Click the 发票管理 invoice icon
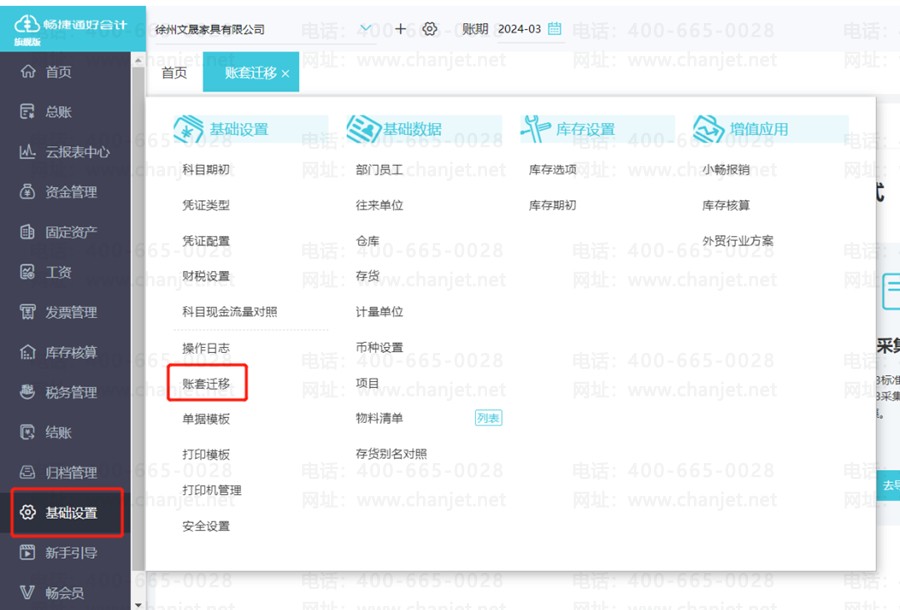Screen dimensions: 900x610 point(28,312)
